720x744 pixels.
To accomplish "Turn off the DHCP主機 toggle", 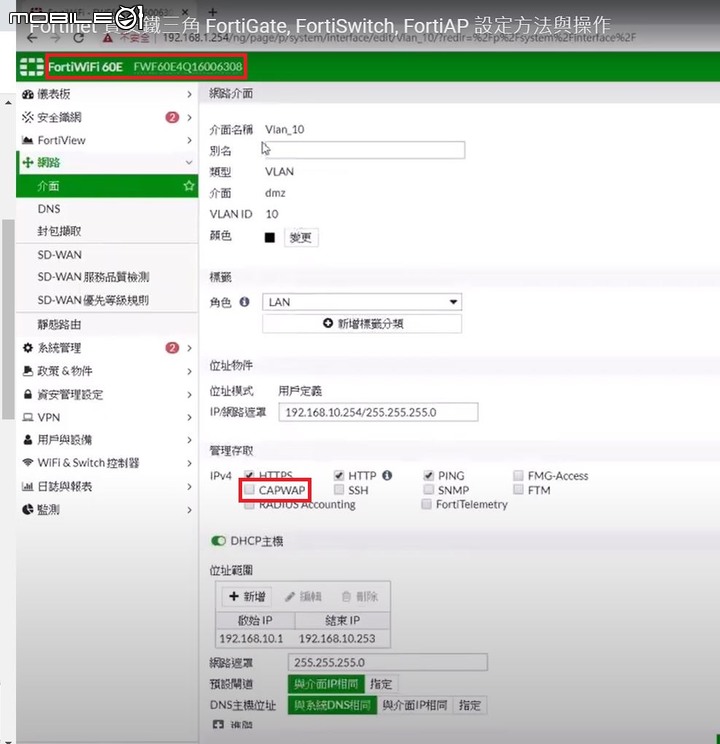I will [218, 541].
